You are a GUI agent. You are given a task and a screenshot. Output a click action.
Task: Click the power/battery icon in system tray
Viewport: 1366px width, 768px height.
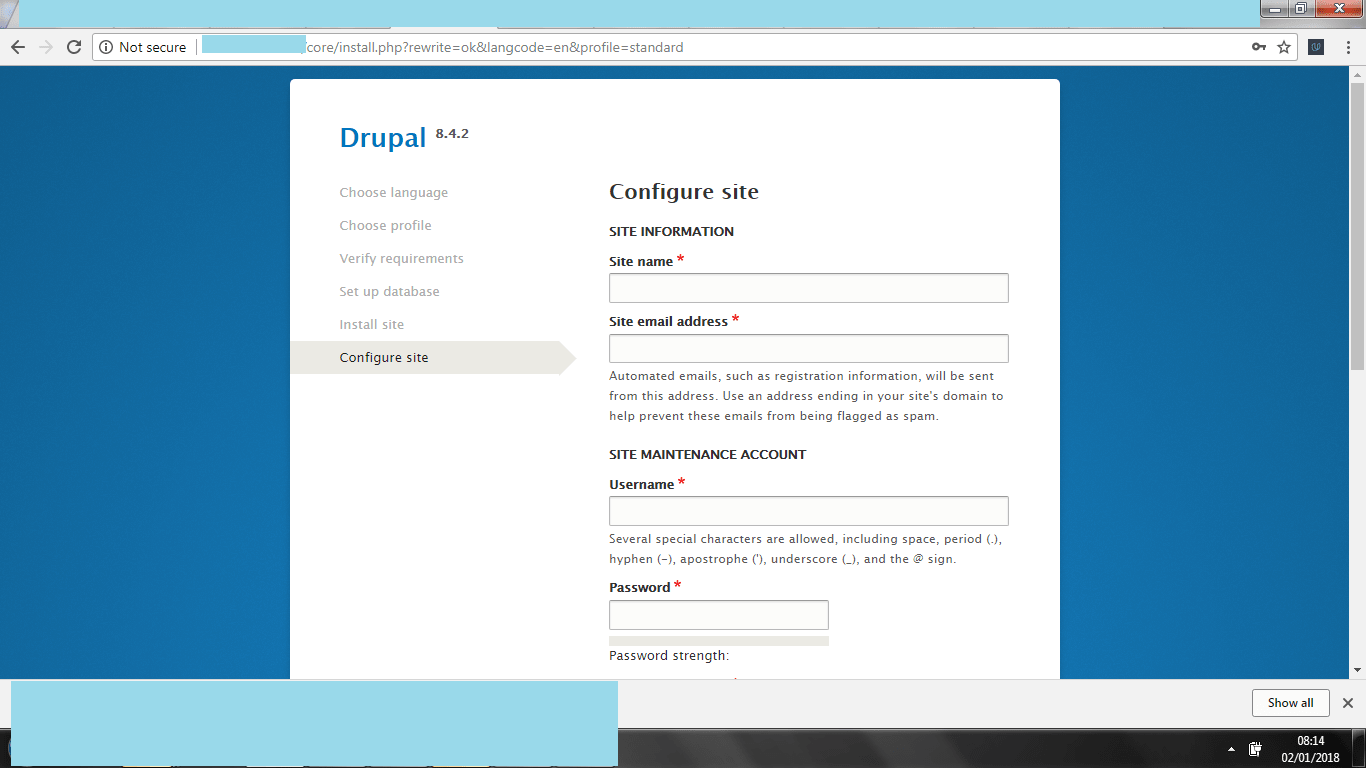tap(1255, 749)
